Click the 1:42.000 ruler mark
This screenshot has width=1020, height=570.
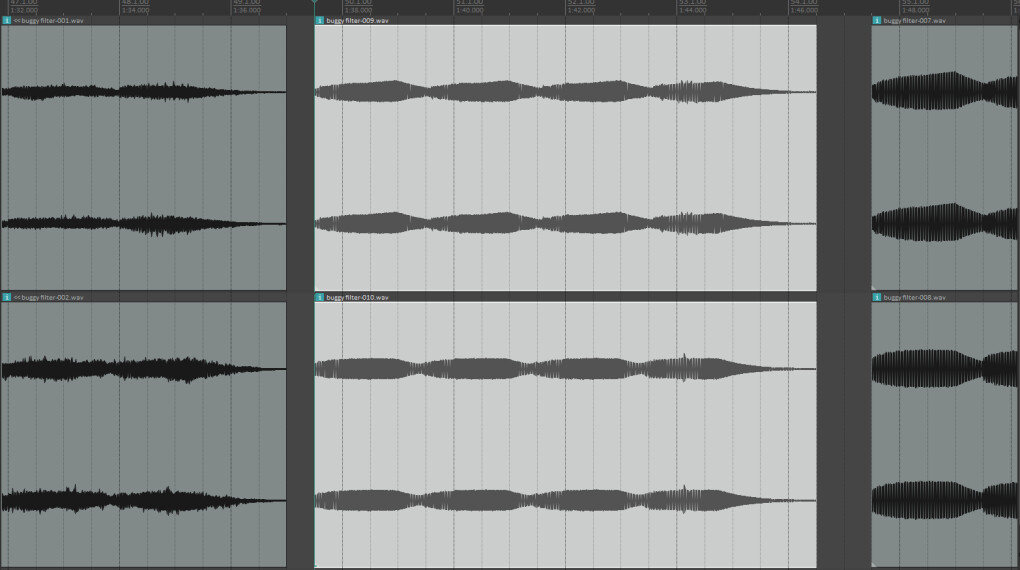point(581,10)
